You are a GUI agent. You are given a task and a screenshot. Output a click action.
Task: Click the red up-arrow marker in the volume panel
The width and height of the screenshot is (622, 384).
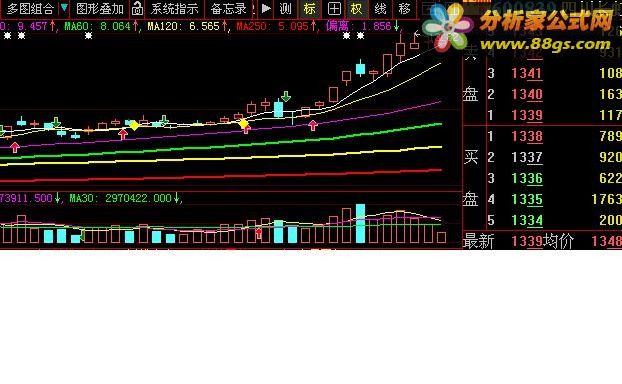point(259,232)
